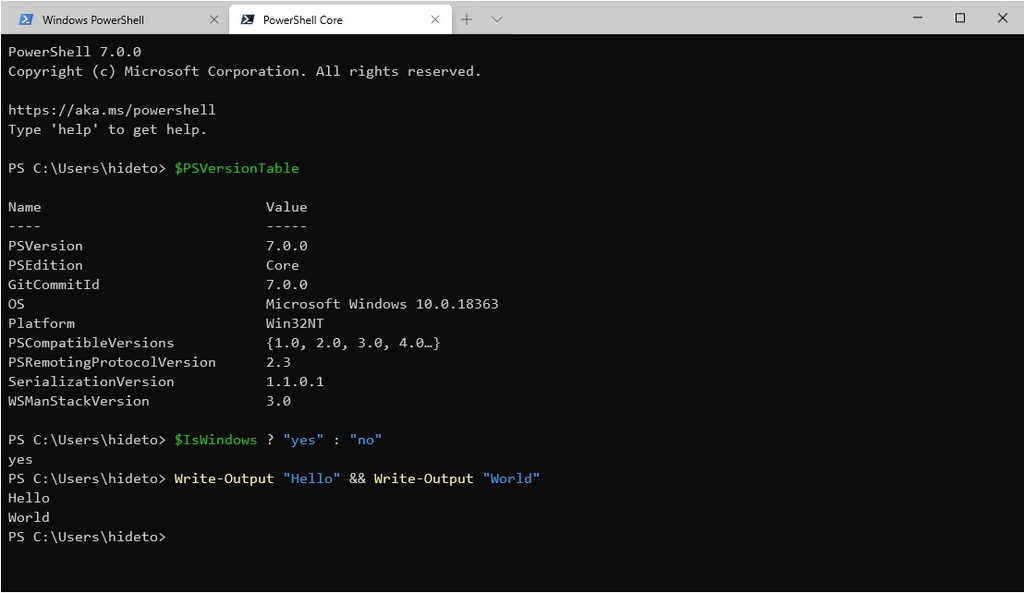This screenshot has height=593, width=1024.
Task: Open a new terminal tab with the plus icon
Action: click(466, 18)
